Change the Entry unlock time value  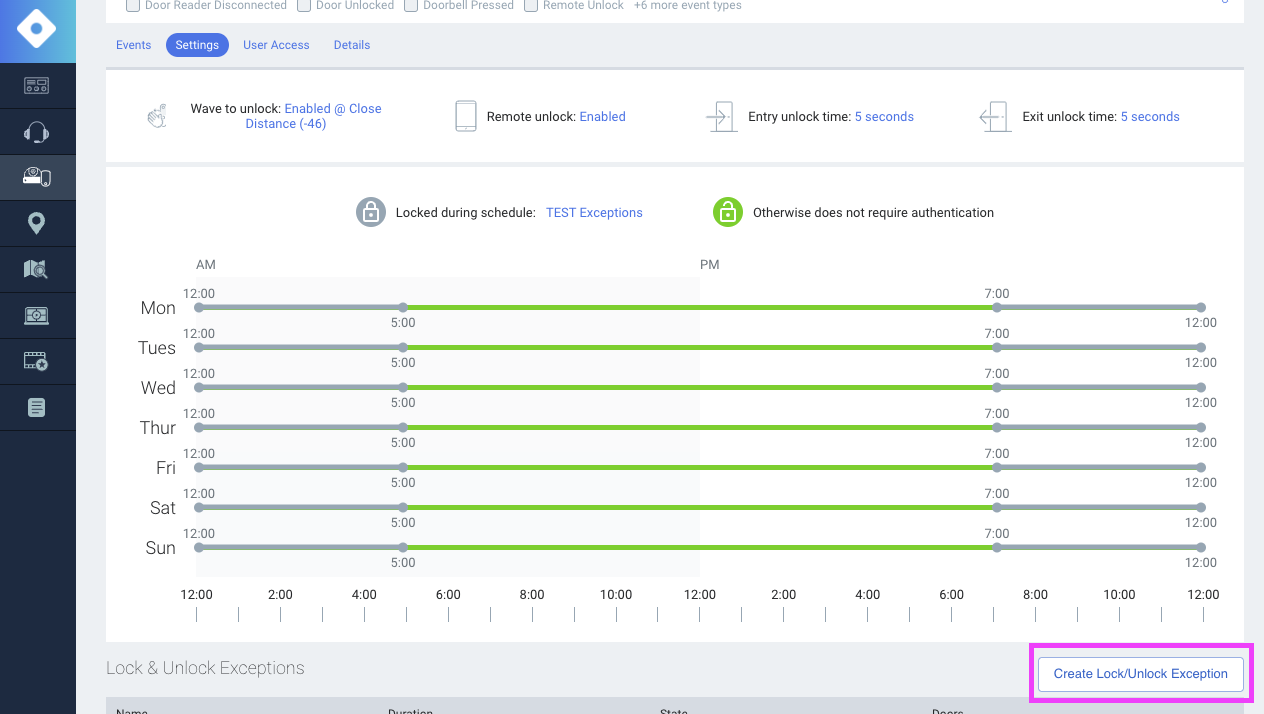point(884,117)
